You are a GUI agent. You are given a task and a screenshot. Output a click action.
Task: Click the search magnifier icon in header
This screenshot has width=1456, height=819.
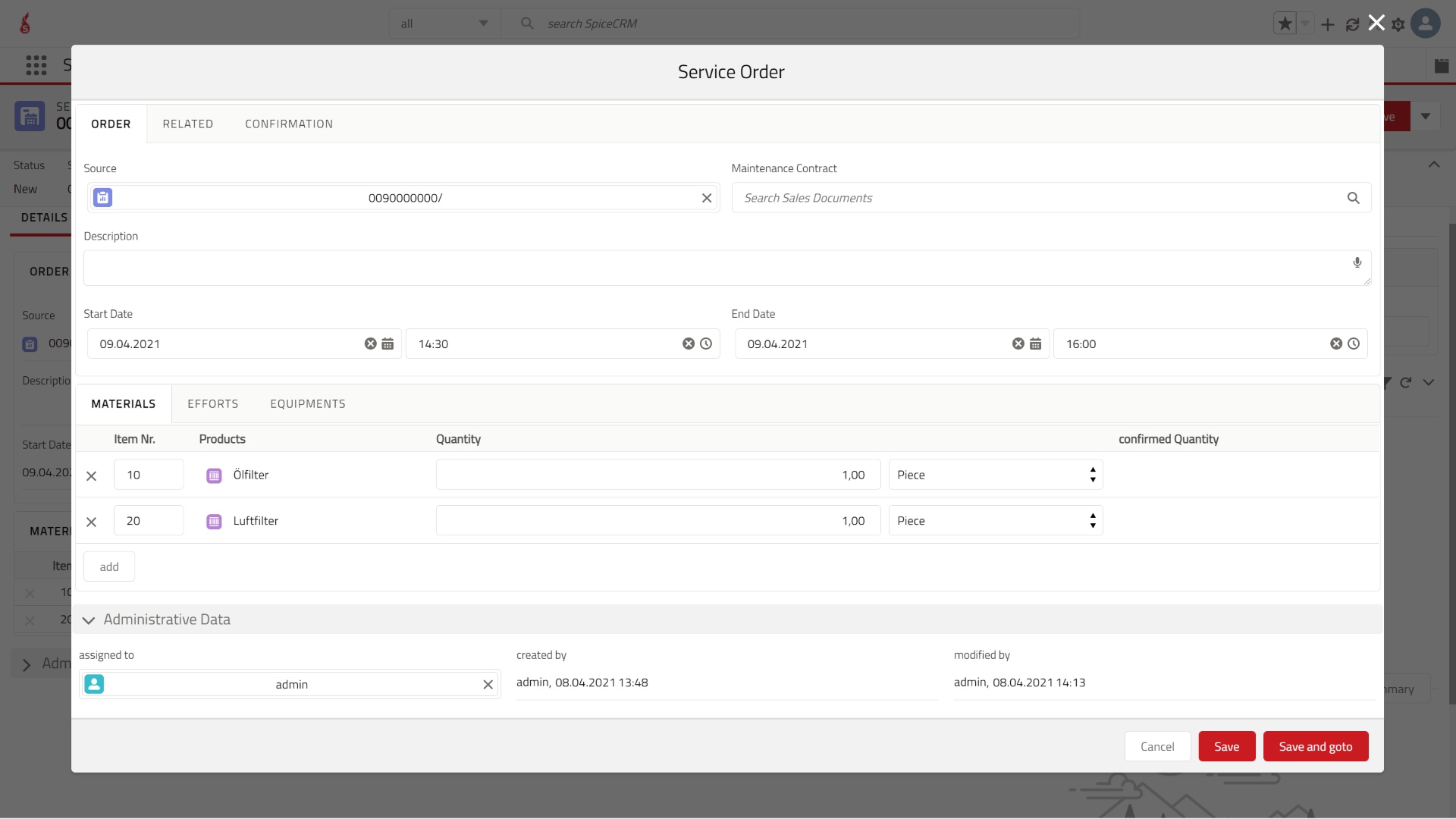[x=527, y=24]
